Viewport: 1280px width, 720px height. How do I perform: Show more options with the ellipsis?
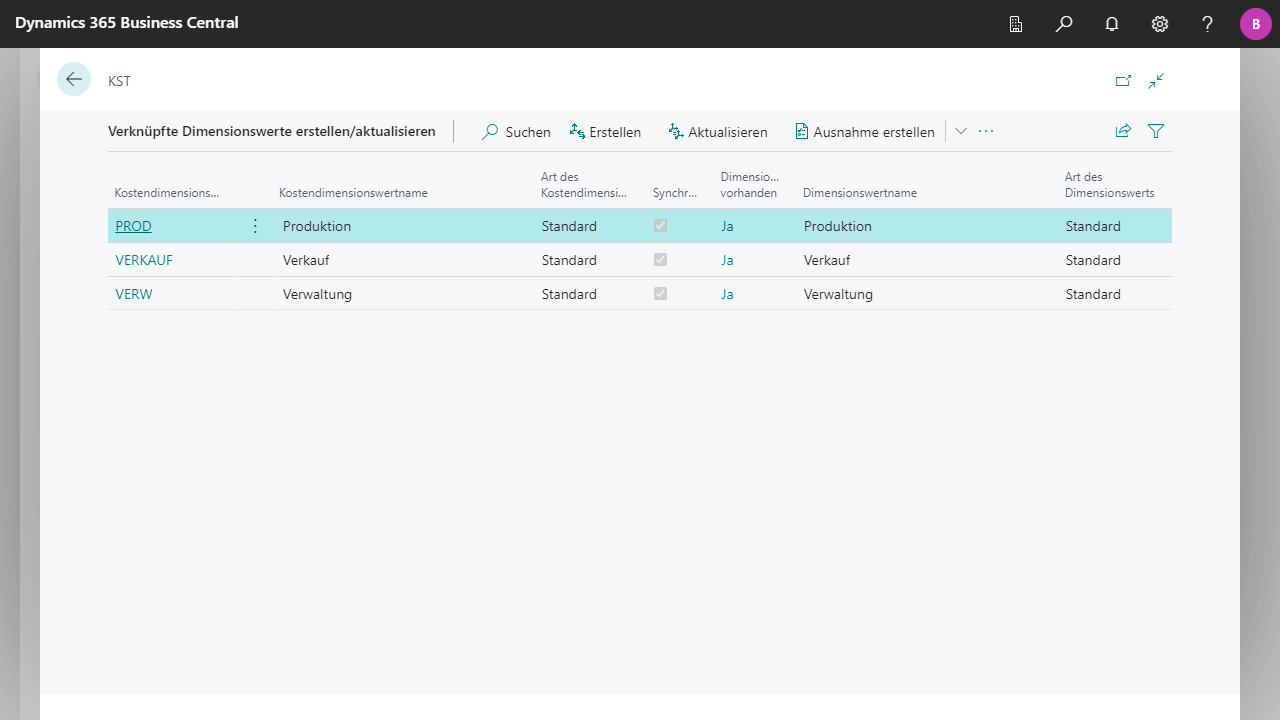click(986, 131)
